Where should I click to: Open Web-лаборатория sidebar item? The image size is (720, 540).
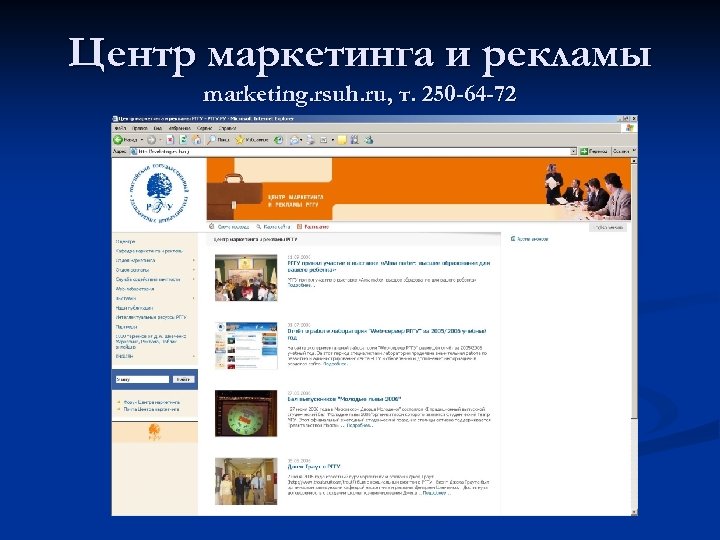[135, 289]
